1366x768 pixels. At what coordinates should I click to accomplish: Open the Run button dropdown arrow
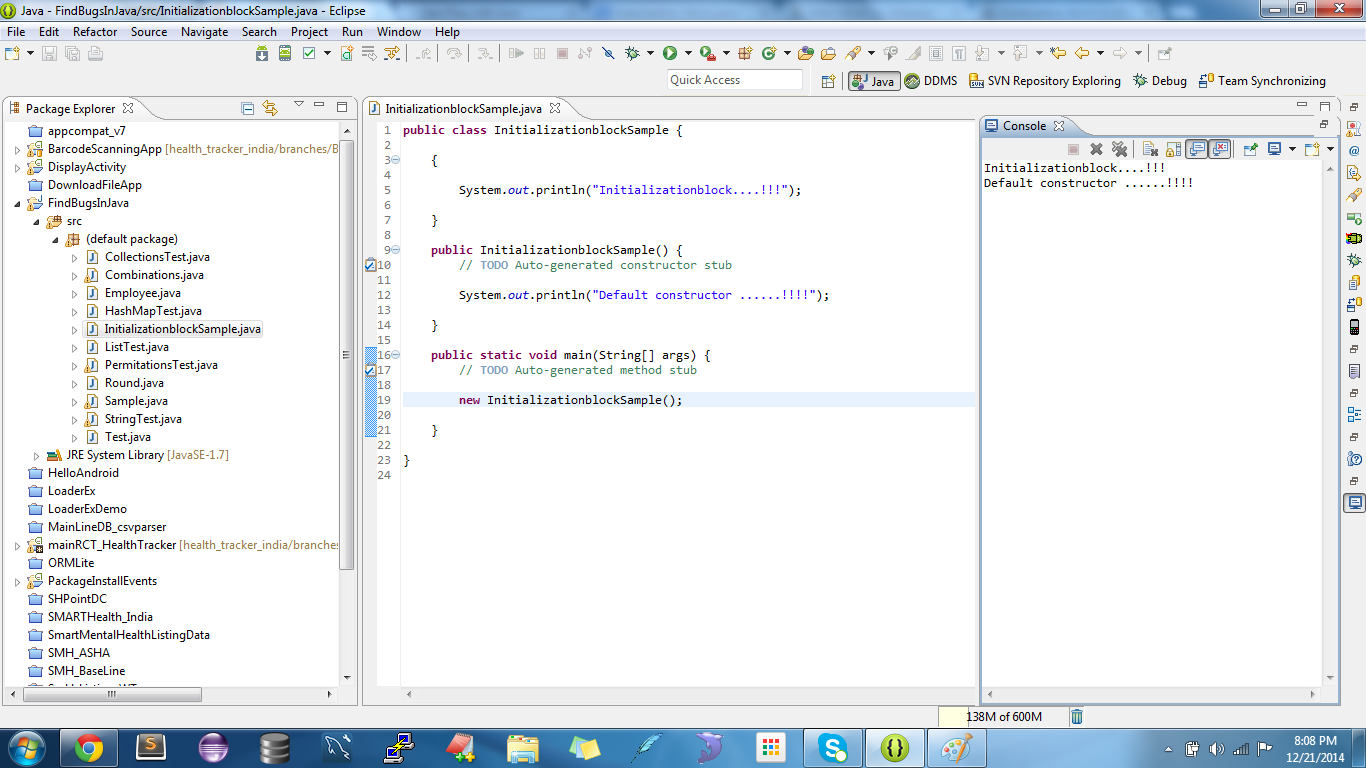(687, 53)
